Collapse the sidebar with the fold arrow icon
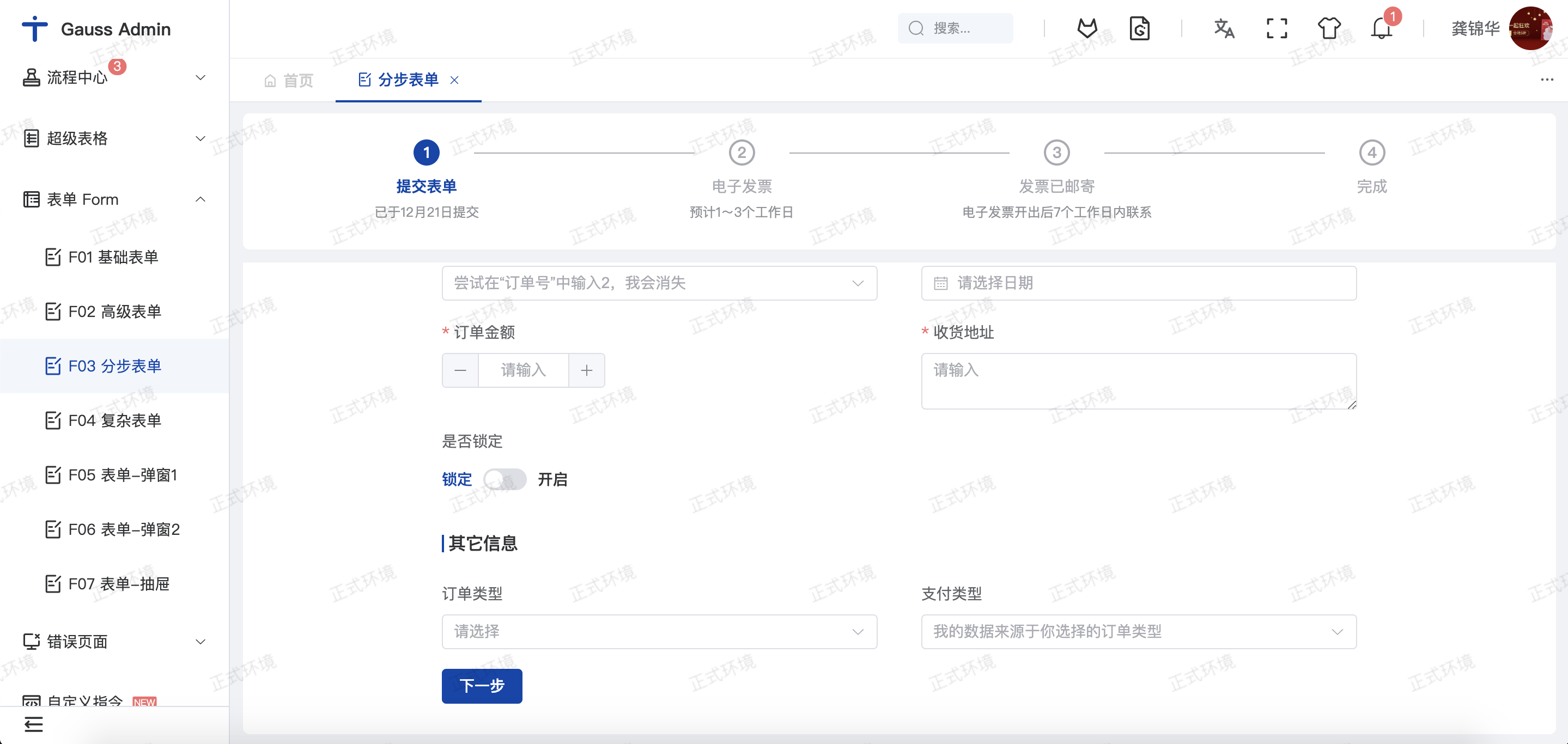This screenshot has width=1568, height=744. [34, 724]
